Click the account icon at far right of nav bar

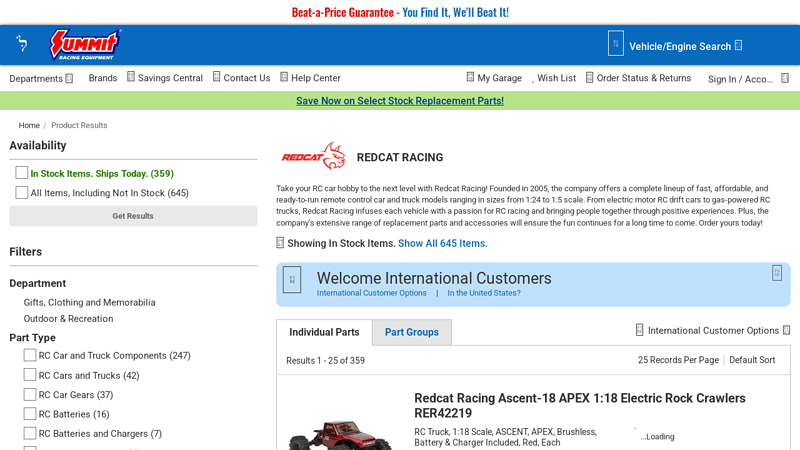click(785, 79)
